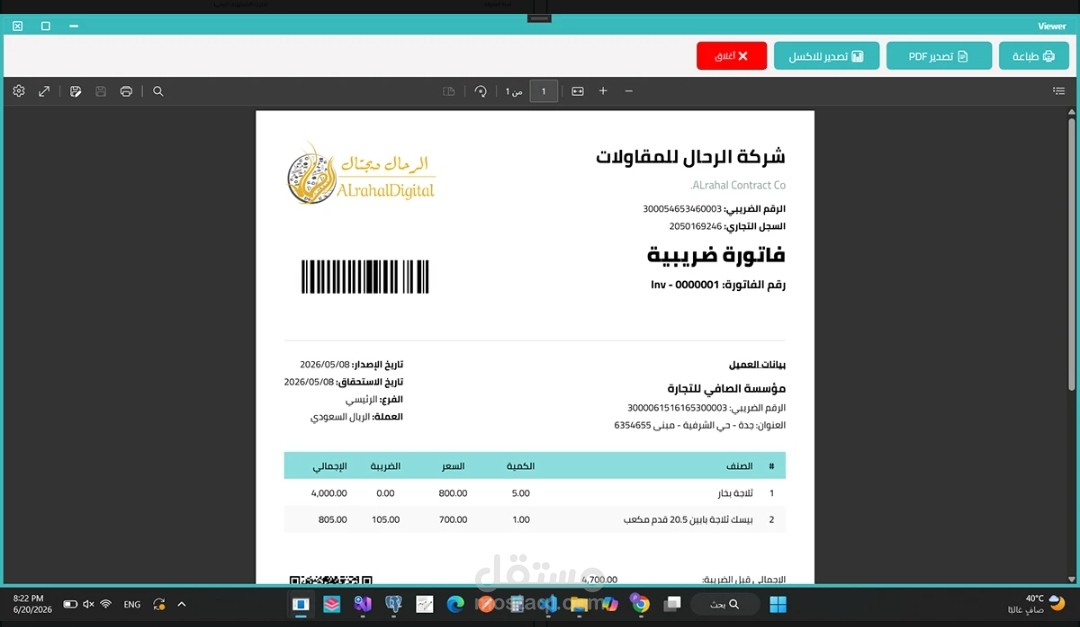
Task: Click the تصدير PDF button
Action: coord(939,56)
